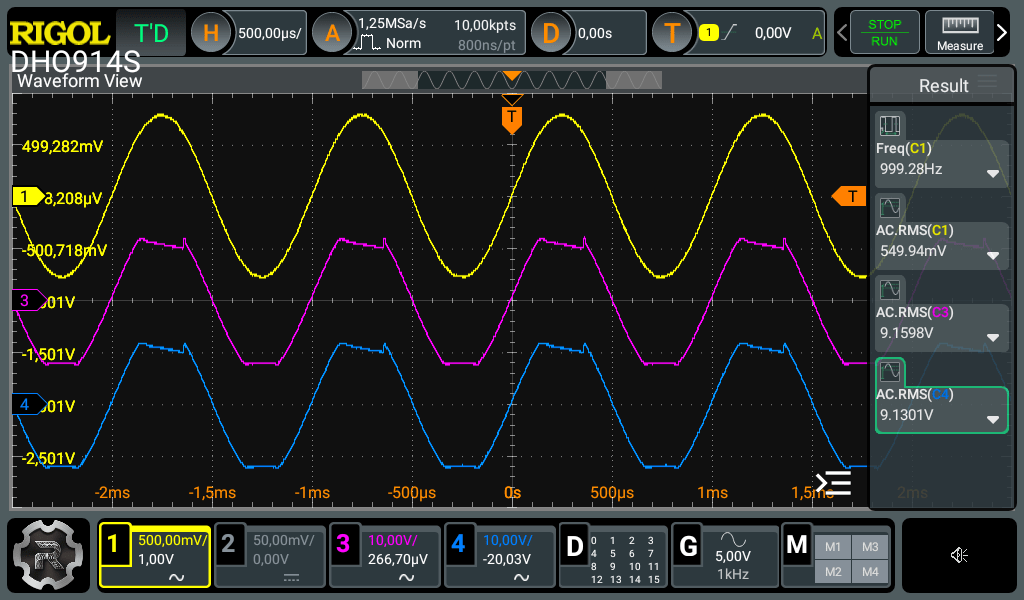
Task: Select math channel M2
Action: pyautogui.click(x=833, y=572)
